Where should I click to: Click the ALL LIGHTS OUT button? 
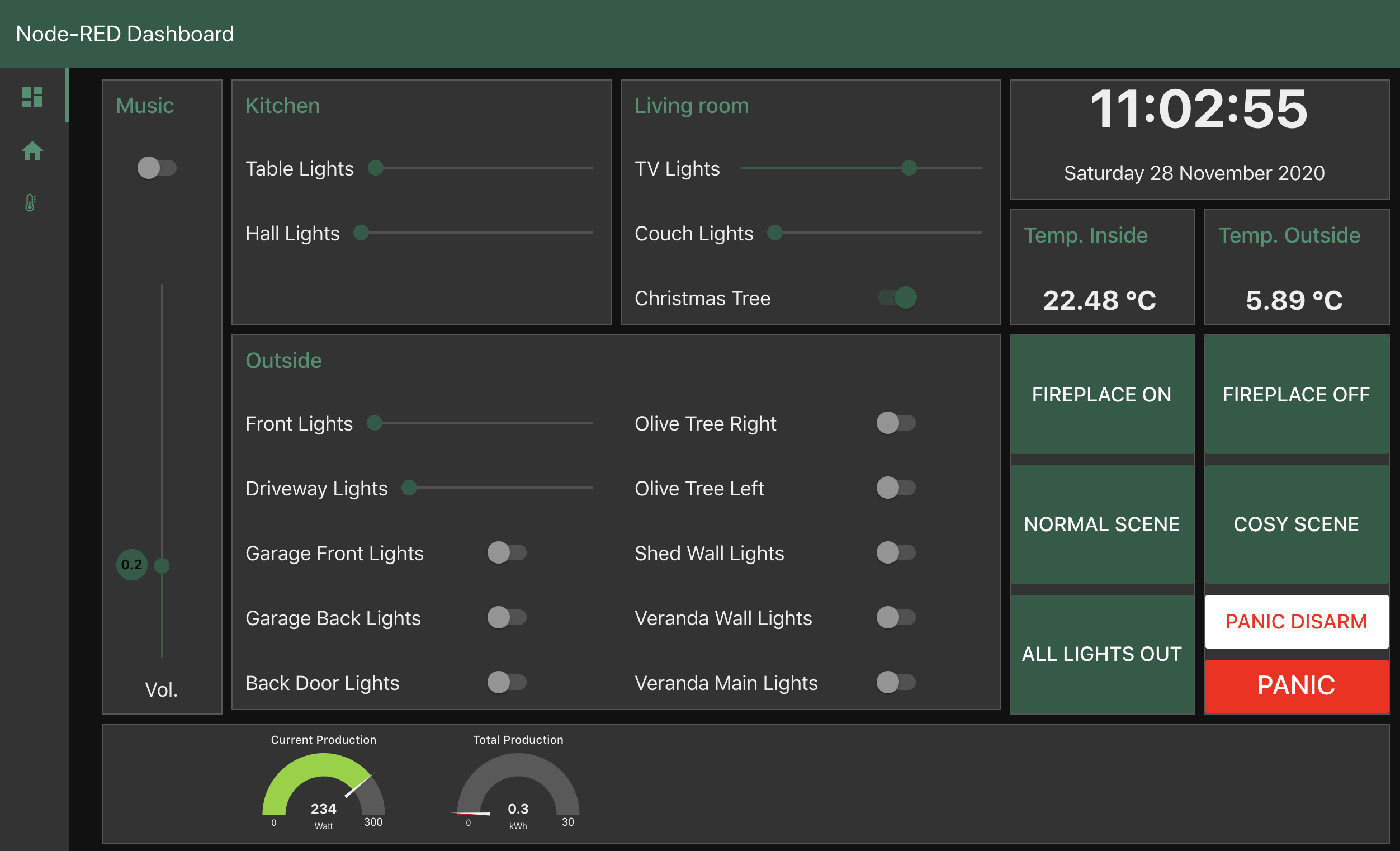(1101, 654)
